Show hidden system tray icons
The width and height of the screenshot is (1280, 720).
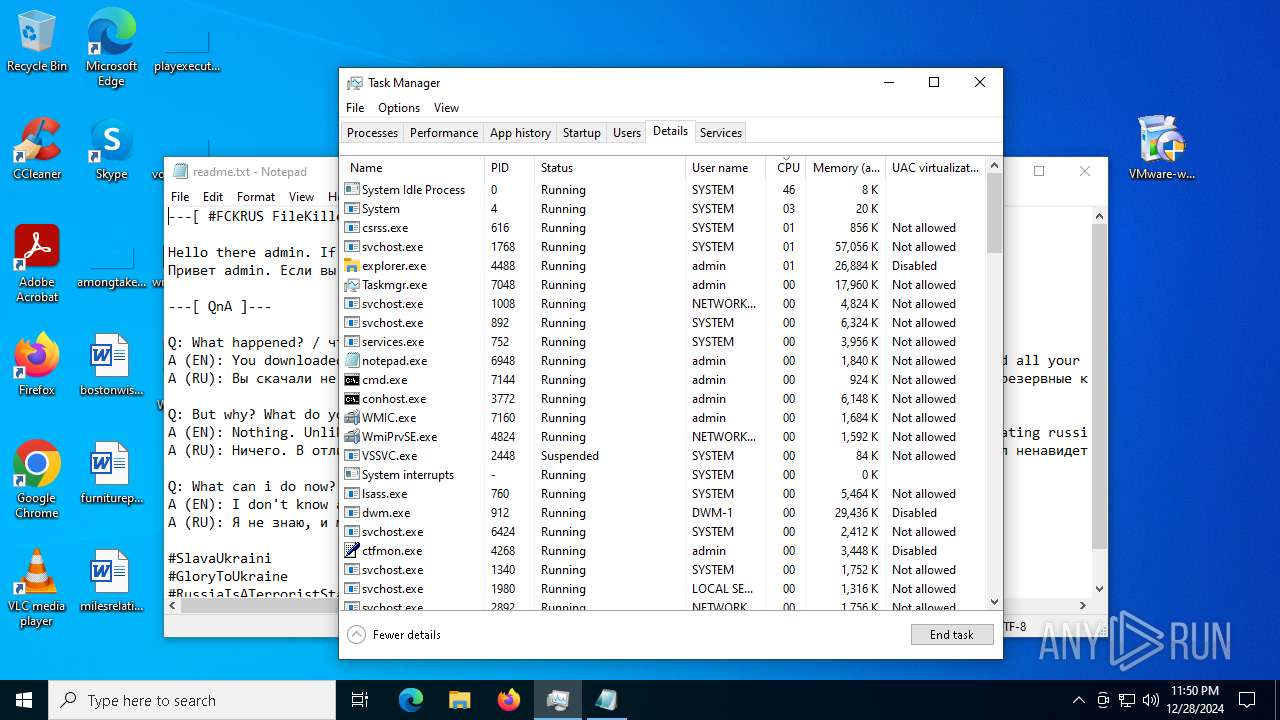coord(1078,700)
